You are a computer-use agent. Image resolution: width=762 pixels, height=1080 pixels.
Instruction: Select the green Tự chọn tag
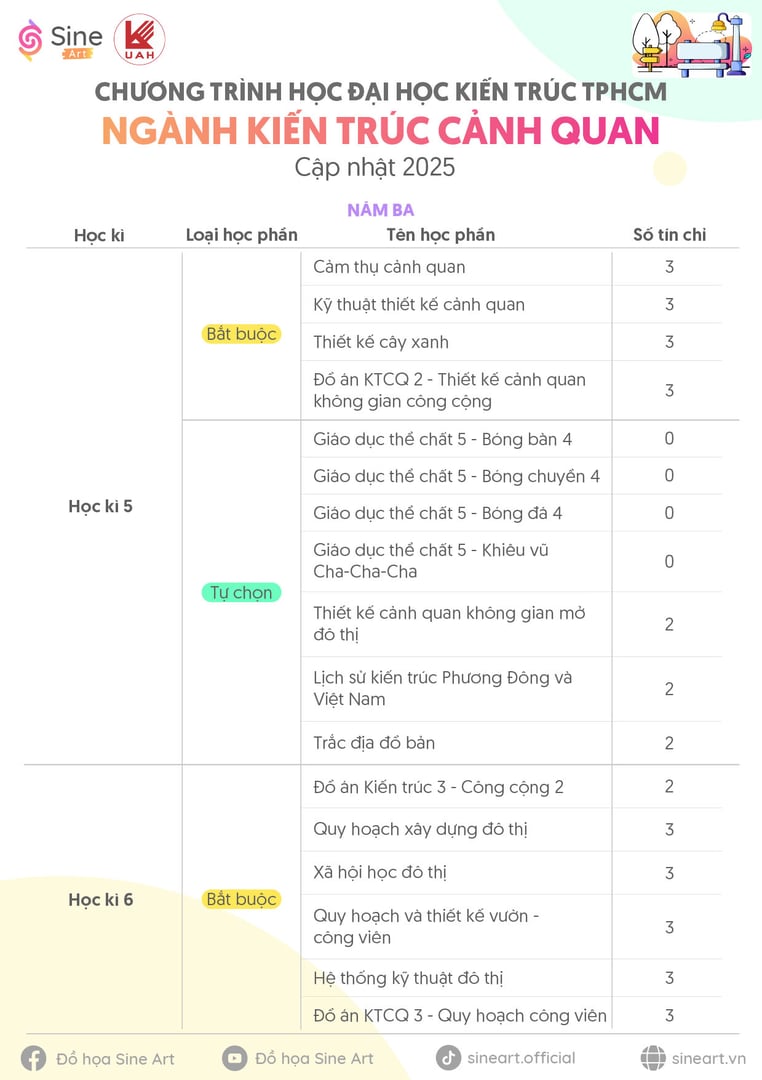pyautogui.click(x=241, y=592)
